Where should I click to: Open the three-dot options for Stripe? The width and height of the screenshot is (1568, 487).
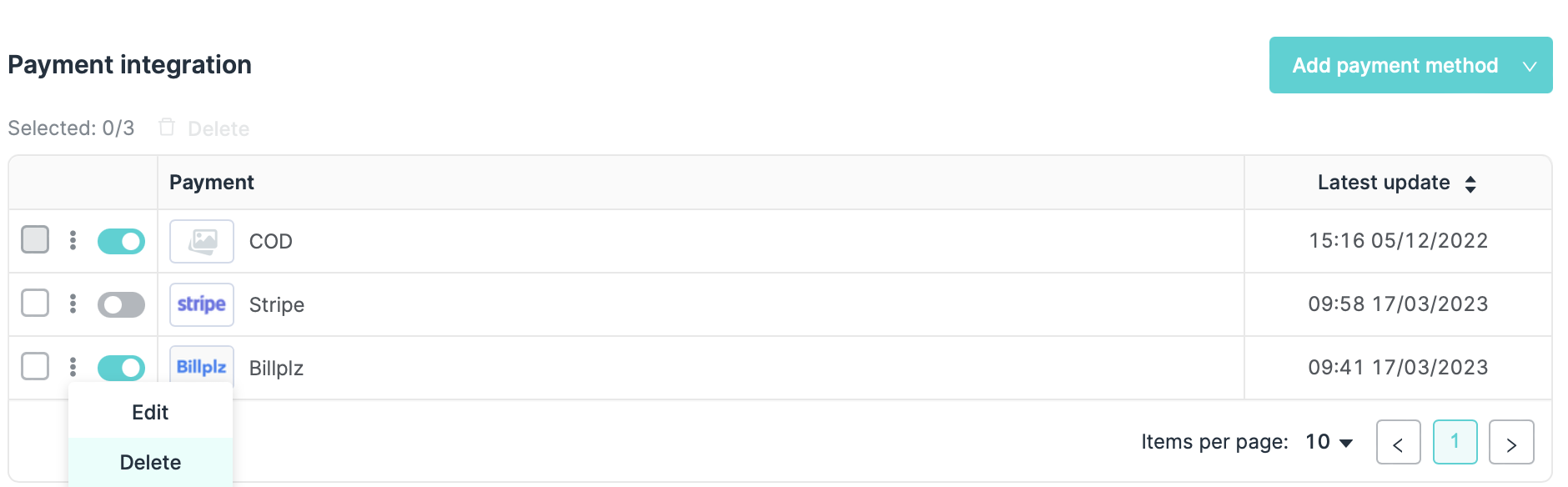click(x=73, y=304)
